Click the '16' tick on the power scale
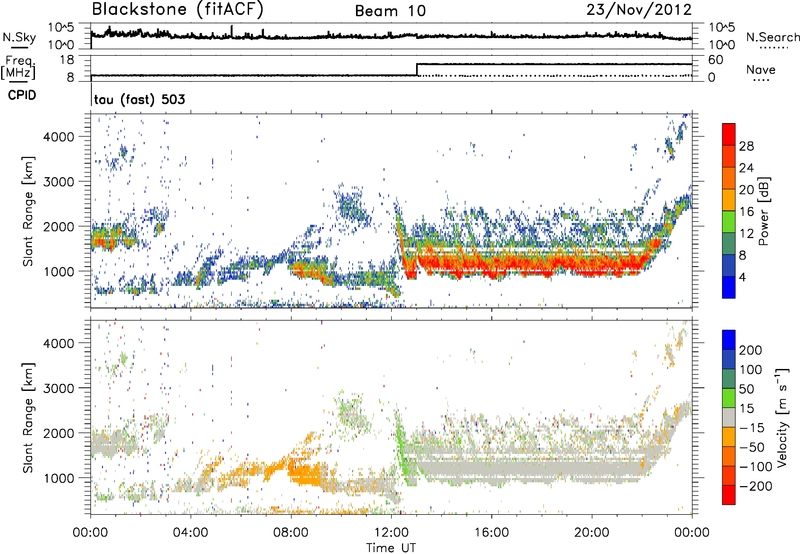The width and height of the screenshot is (800, 554). pyautogui.click(x=746, y=212)
